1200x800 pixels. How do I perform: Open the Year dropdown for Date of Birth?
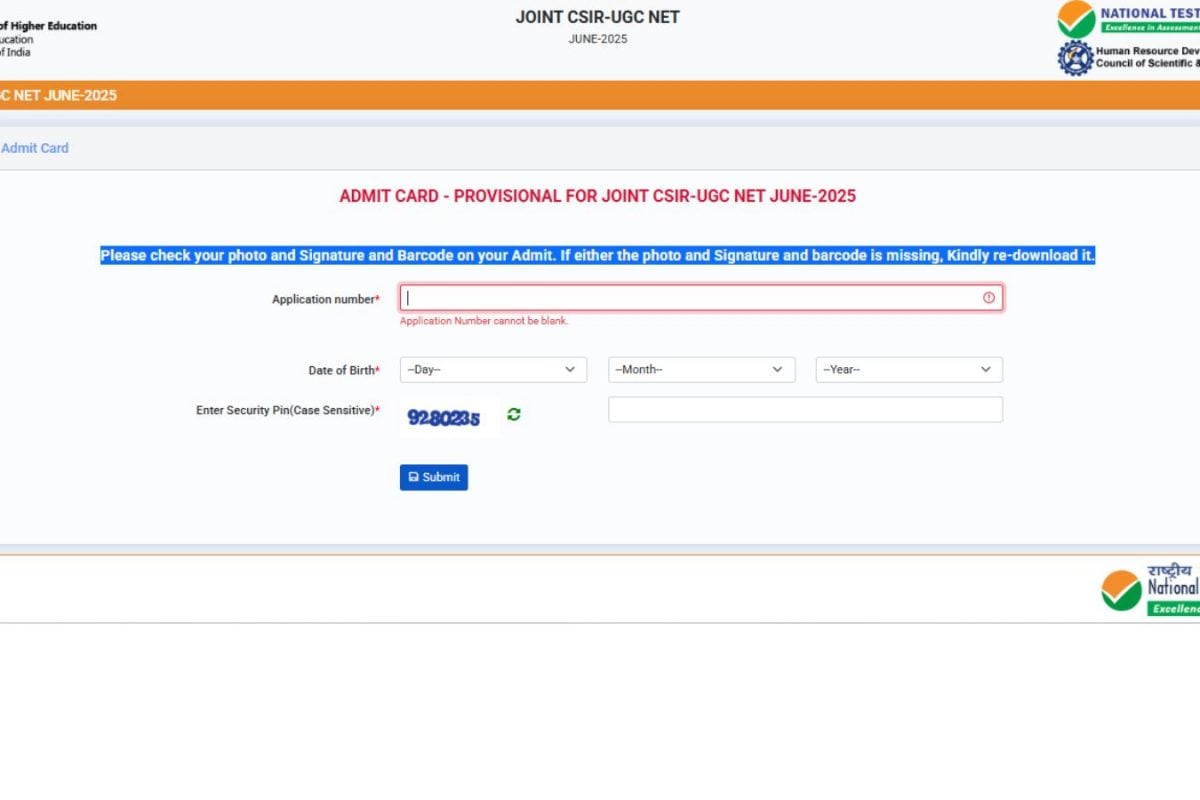coord(909,370)
